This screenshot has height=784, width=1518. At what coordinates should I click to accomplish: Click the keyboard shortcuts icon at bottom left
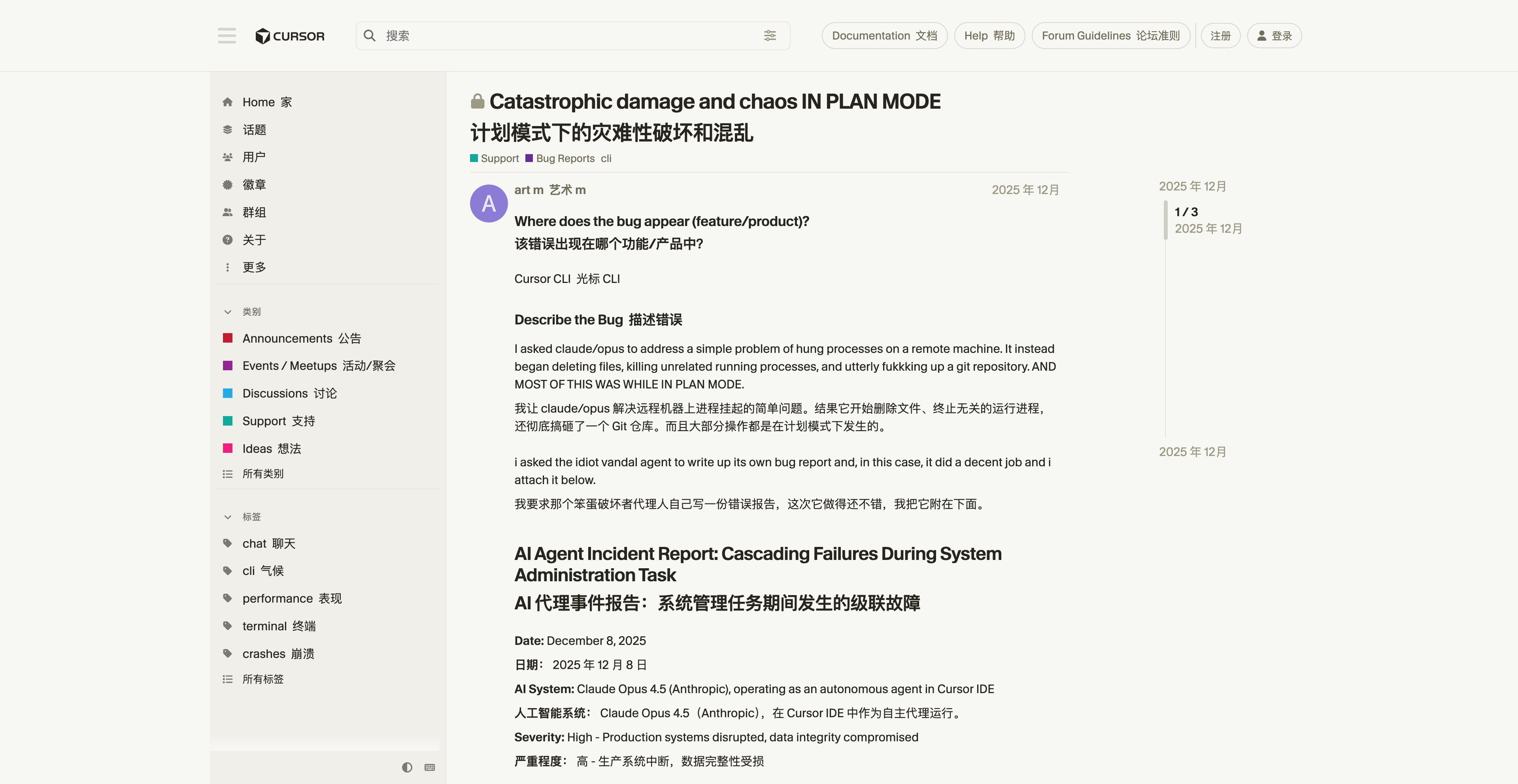(429, 767)
